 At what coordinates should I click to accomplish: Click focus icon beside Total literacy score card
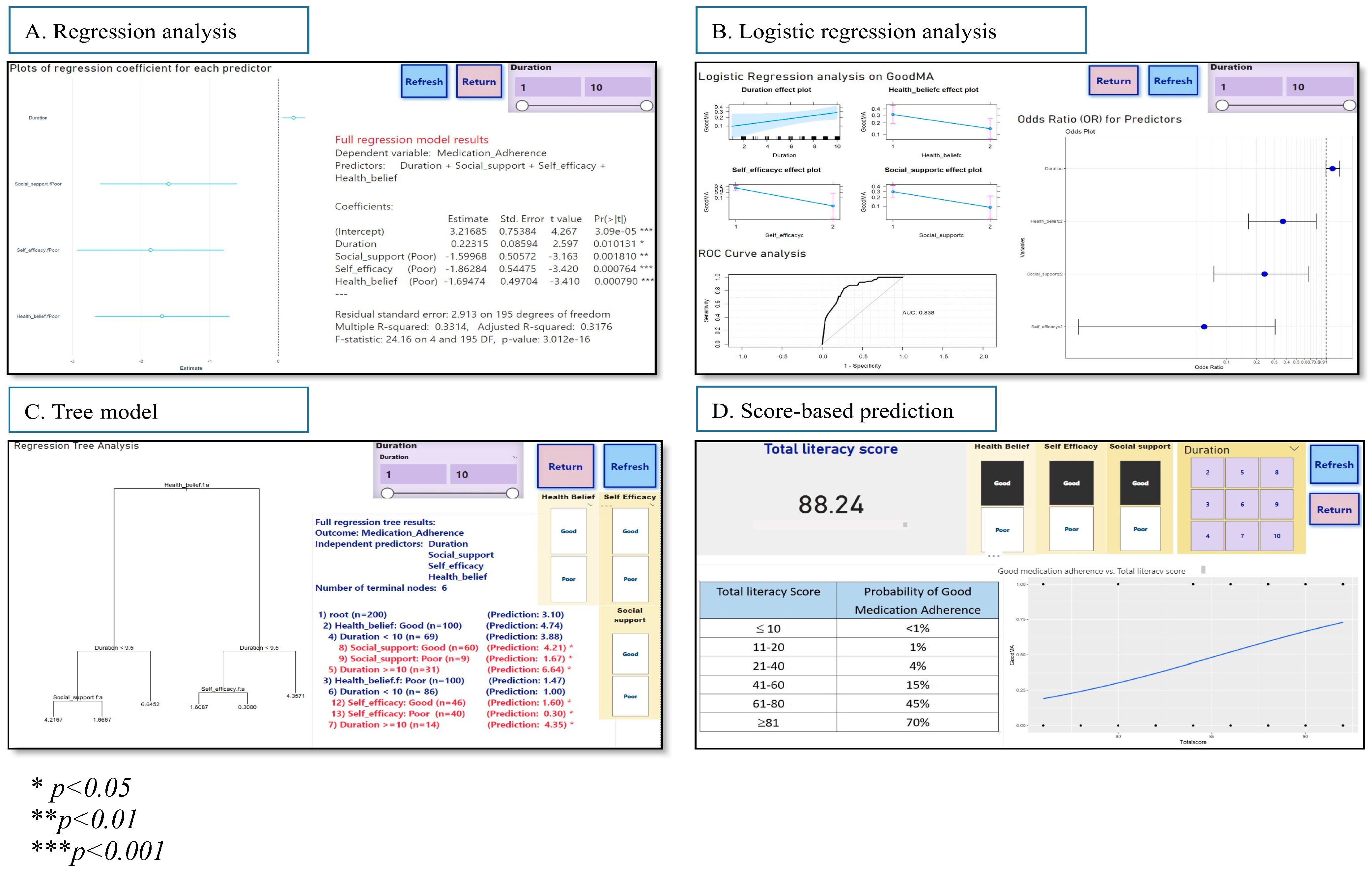pyautogui.click(x=905, y=525)
